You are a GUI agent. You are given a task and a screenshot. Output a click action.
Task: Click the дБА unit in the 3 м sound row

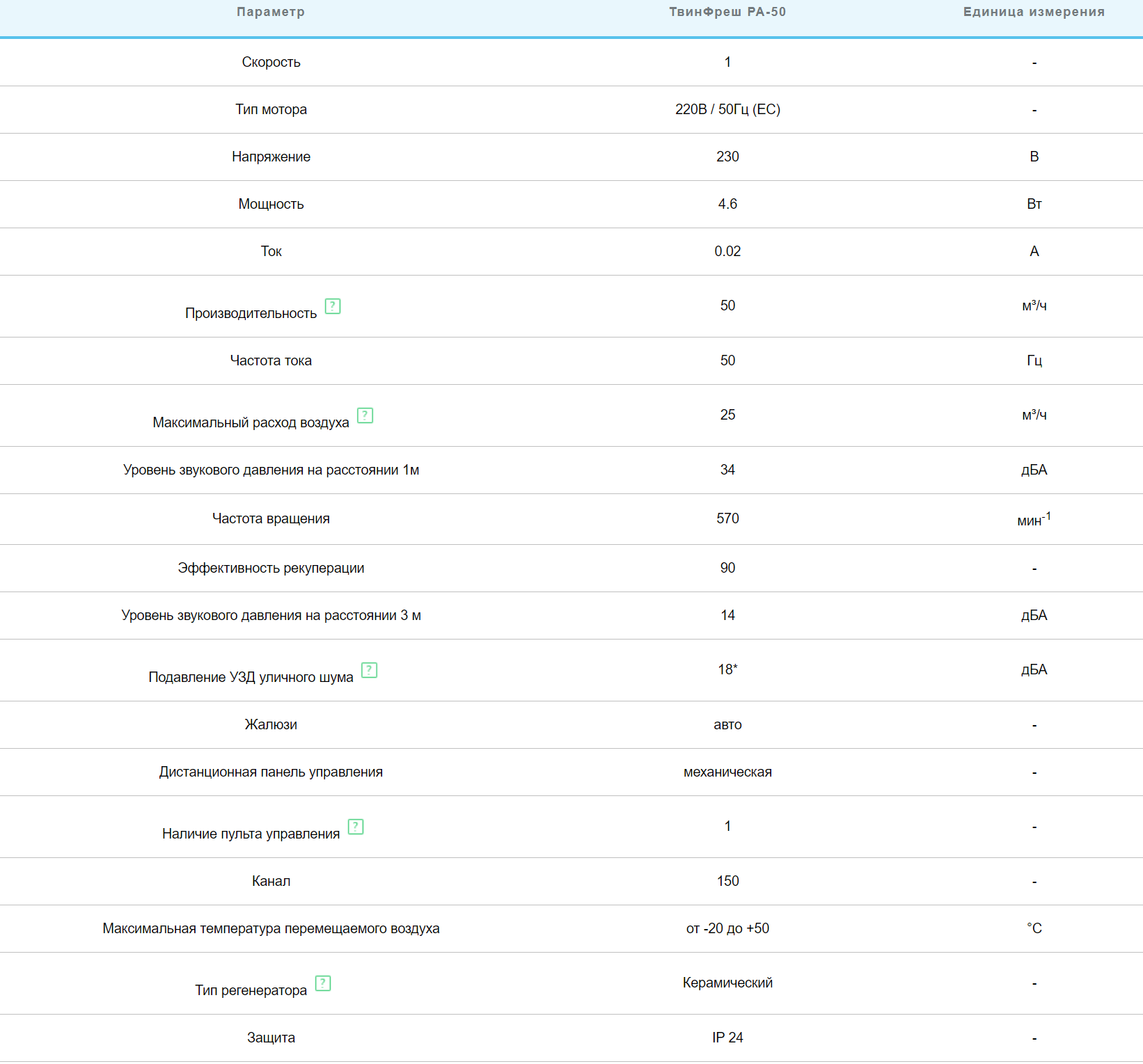point(1034,615)
